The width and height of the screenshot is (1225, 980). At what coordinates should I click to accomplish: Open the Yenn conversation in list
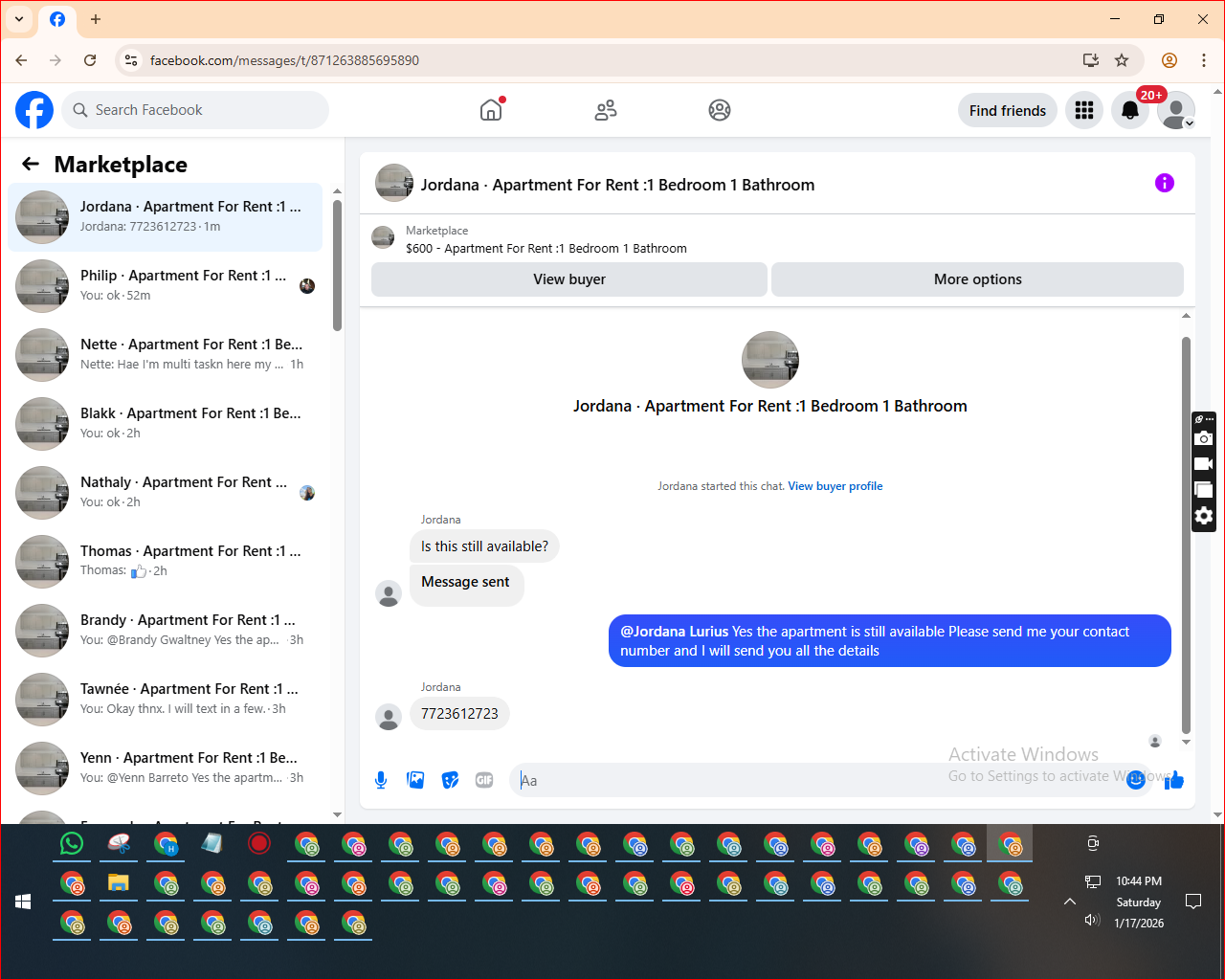tap(165, 768)
